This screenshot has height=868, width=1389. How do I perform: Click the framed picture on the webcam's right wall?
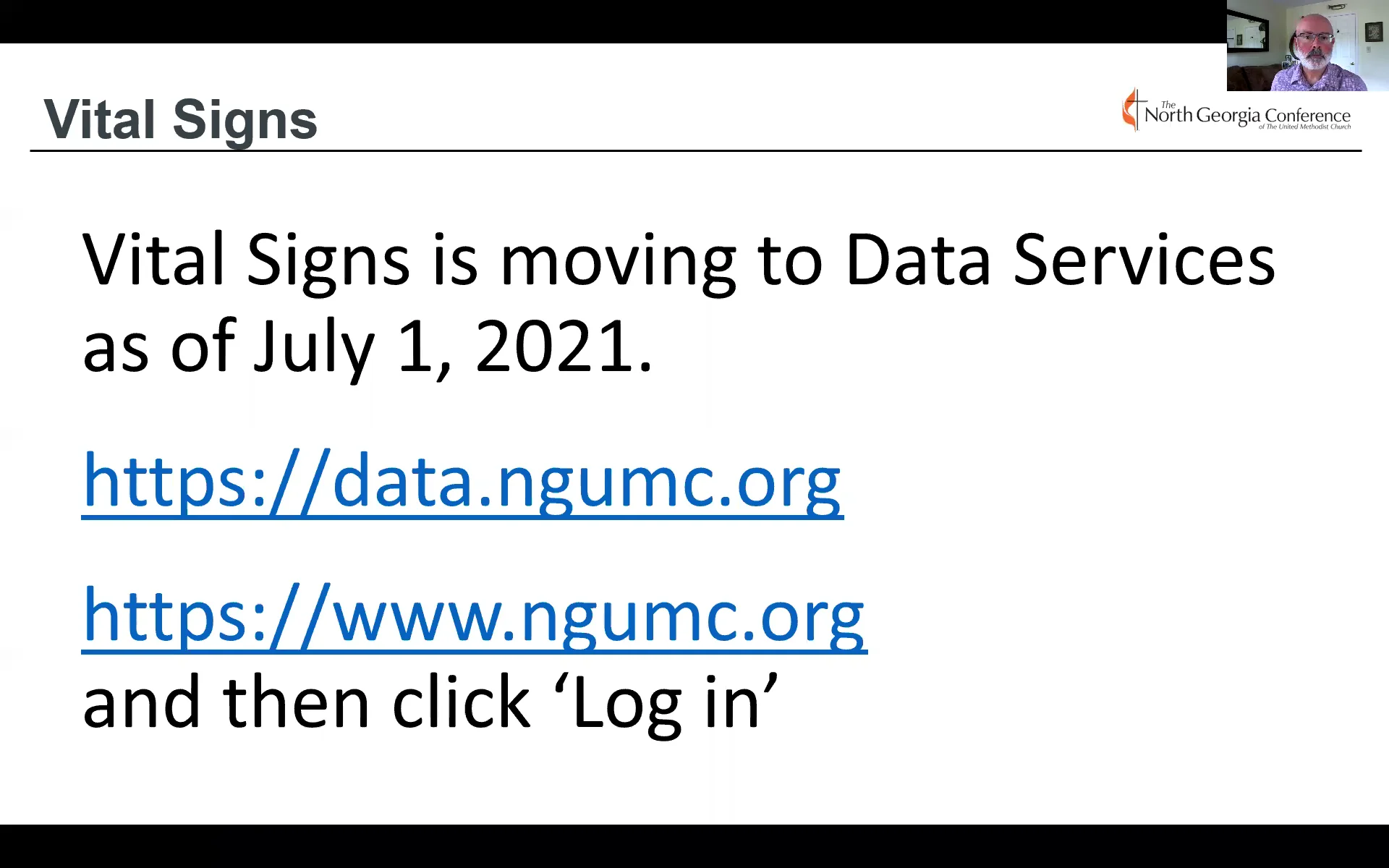pos(1373,32)
